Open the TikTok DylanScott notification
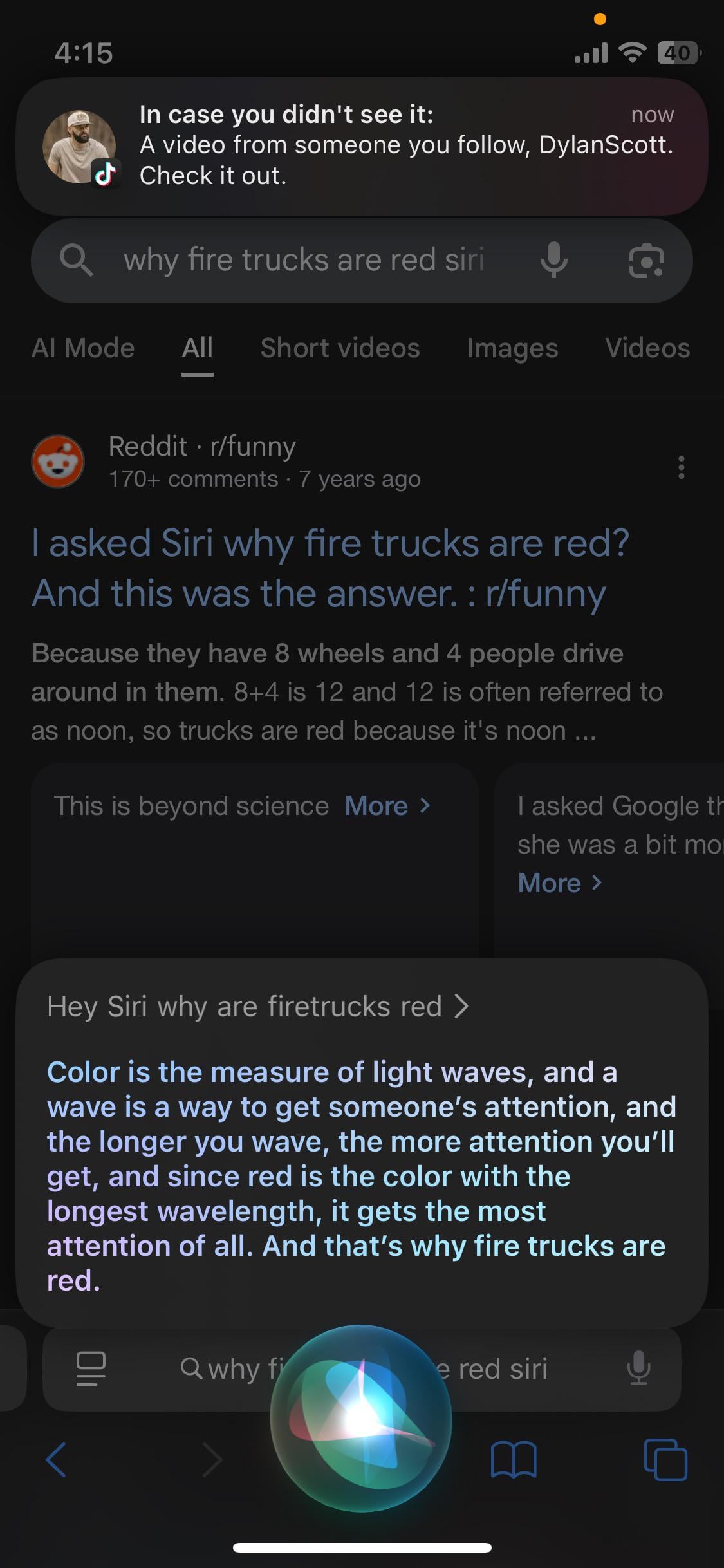Image resolution: width=724 pixels, height=1568 pixels. (x=362, y=146)
